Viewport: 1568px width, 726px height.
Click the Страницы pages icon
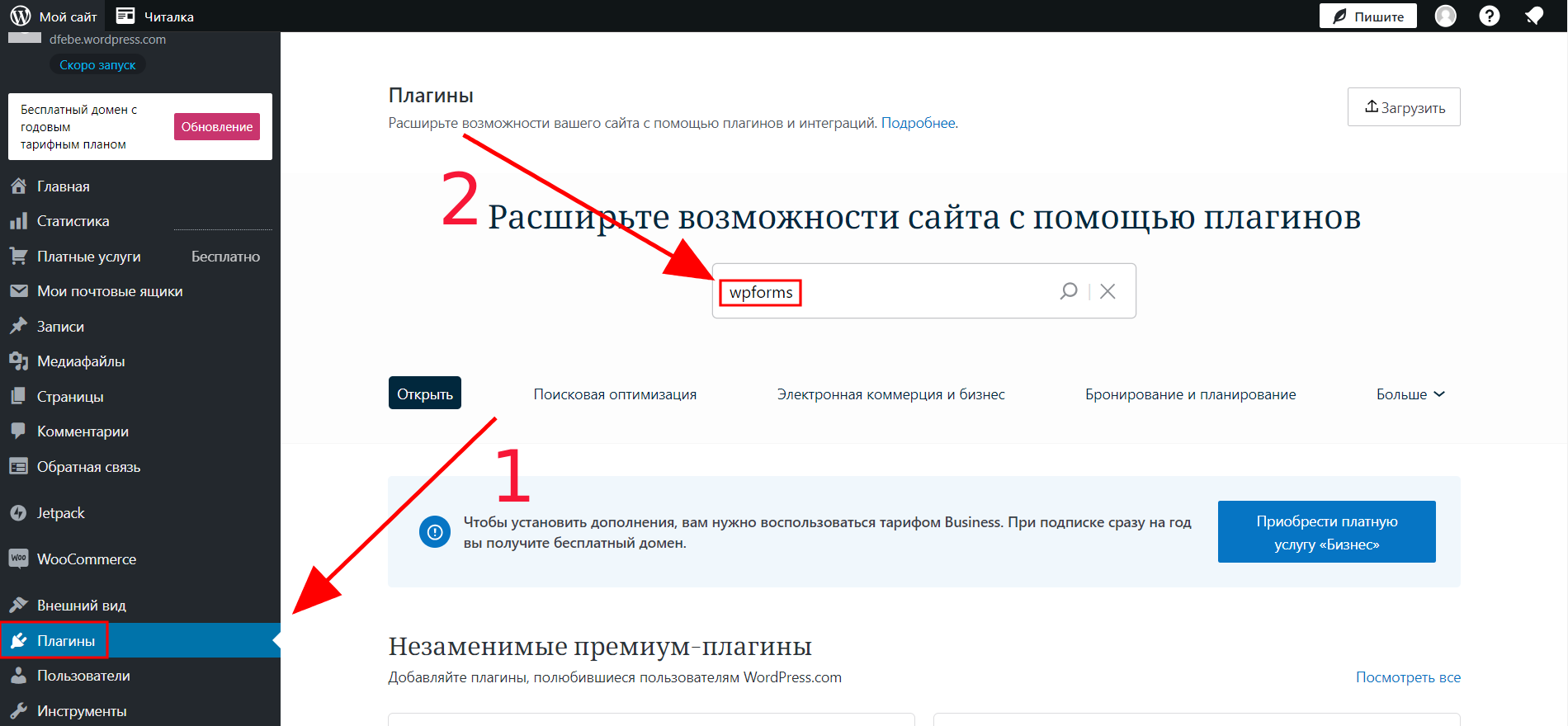18,397
